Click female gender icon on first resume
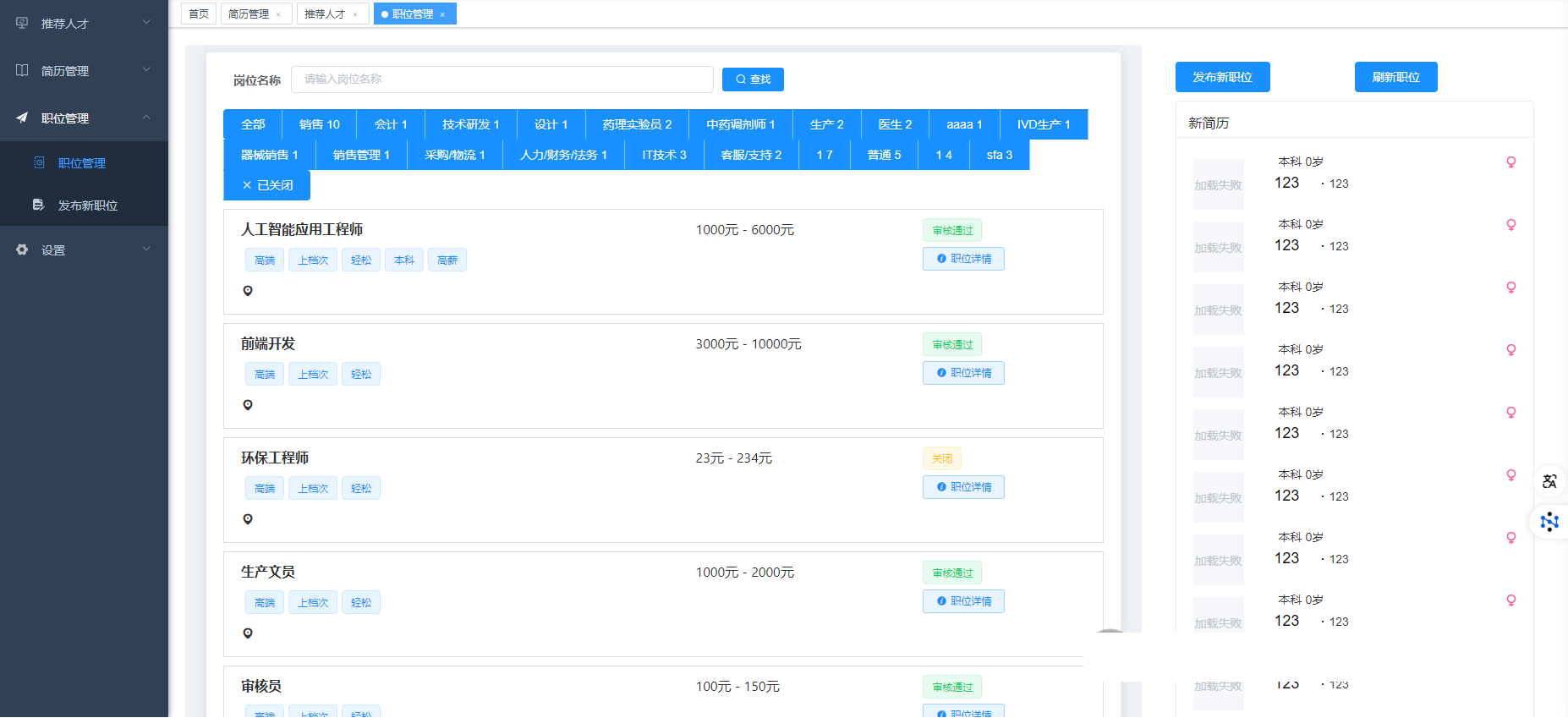This screenshot has width=1568, height=718. pyautogui.click(x=1510, y=162)
